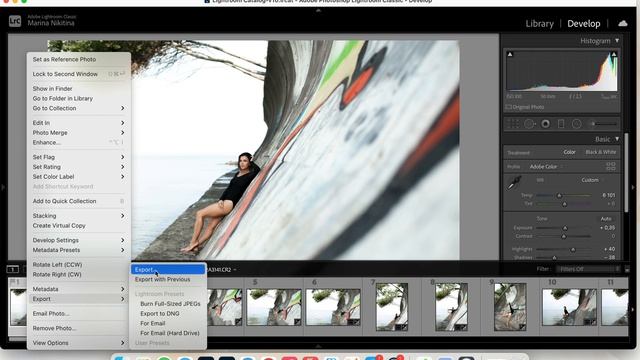Expand the Photo Merge submenu

coord(79,133)
